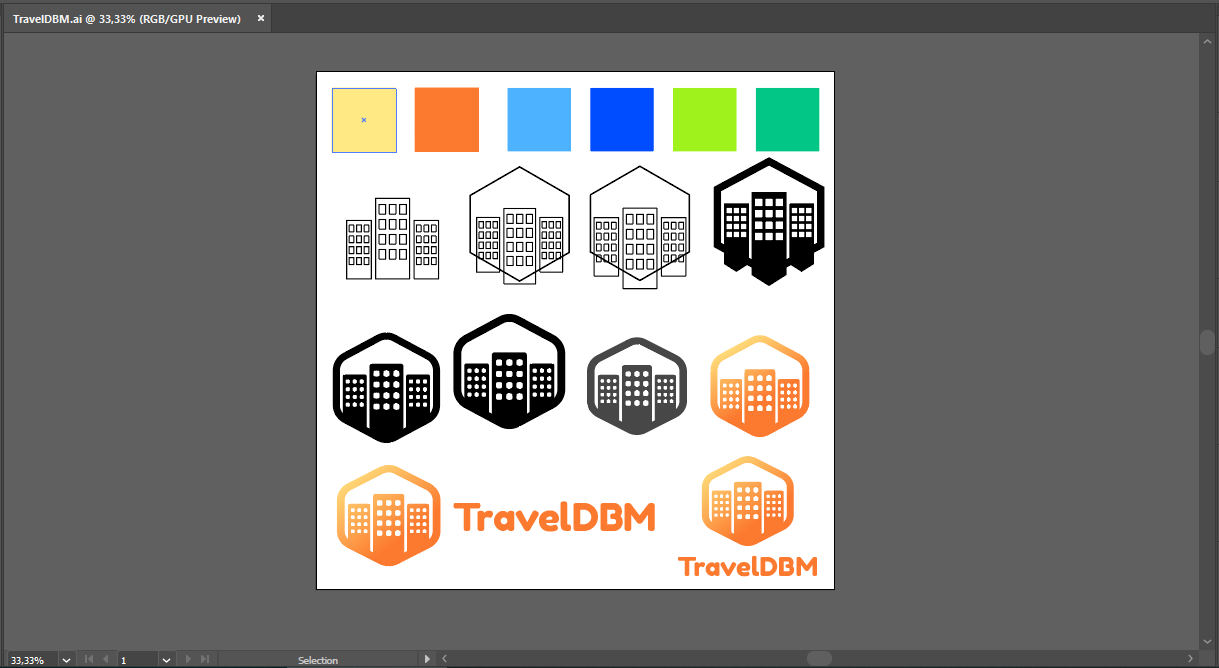Select the pale yellow color square

pos(364,120)
